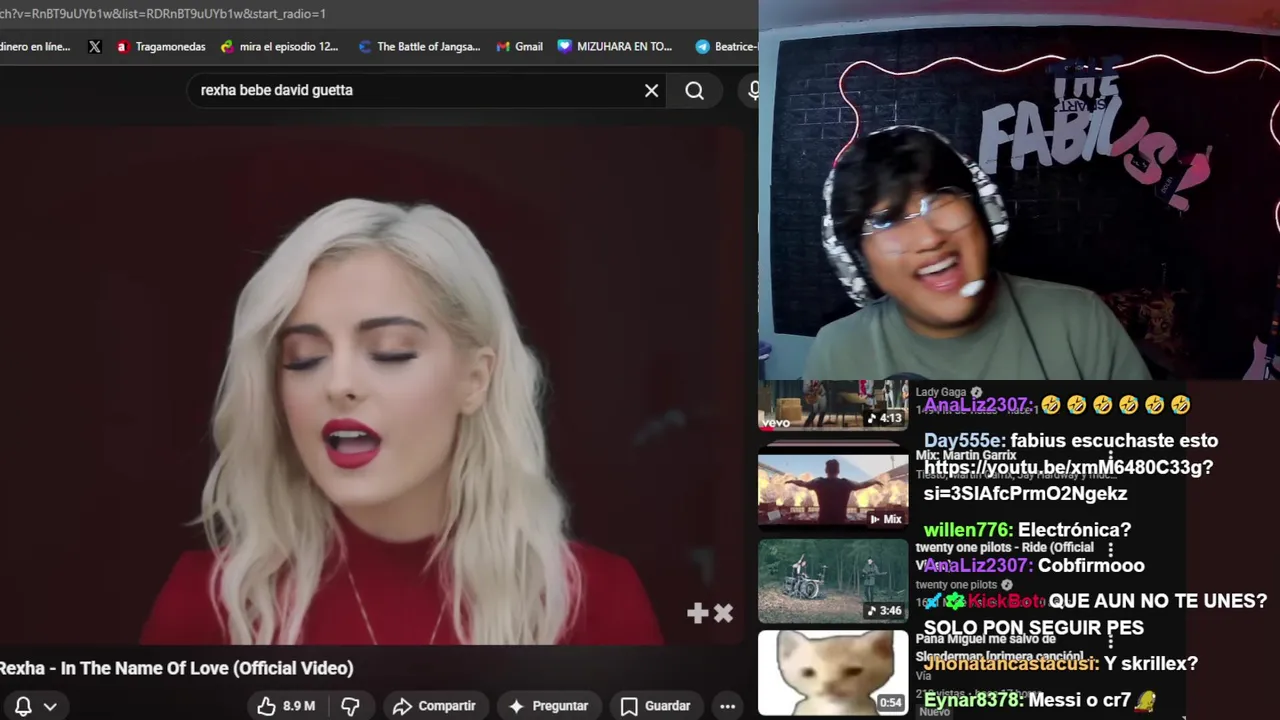Click the dislike thumbs-down button
The image size is (1280, 720).
point(350,706)
